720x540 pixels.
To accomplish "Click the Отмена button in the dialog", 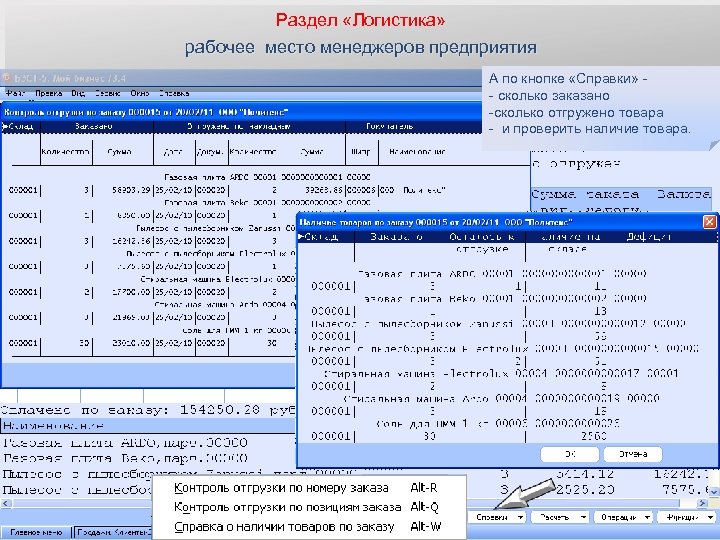I will [633, 454].
